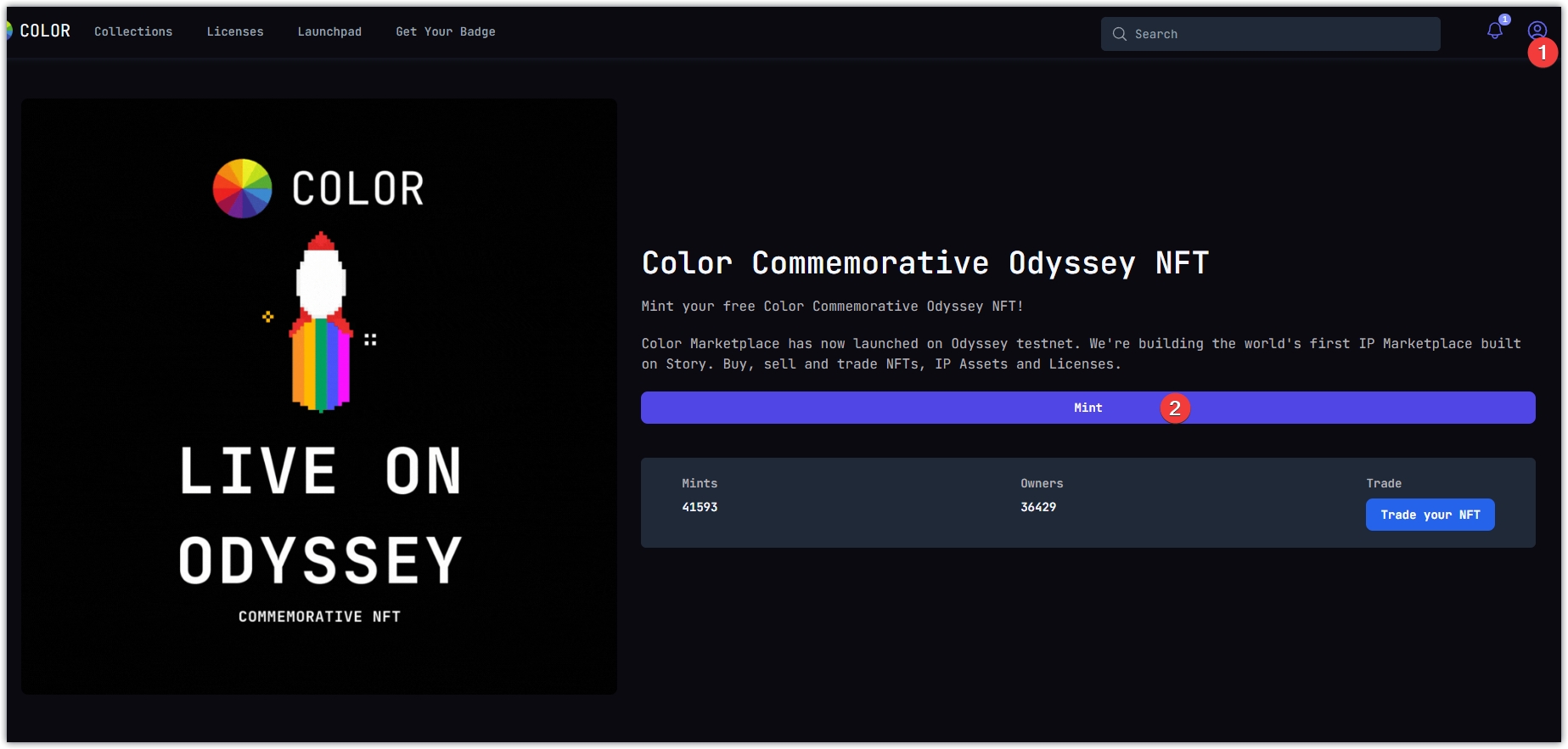Screen dimensions: 1568x749
Task: Focus the Search input field
Action: (1282, 34)
